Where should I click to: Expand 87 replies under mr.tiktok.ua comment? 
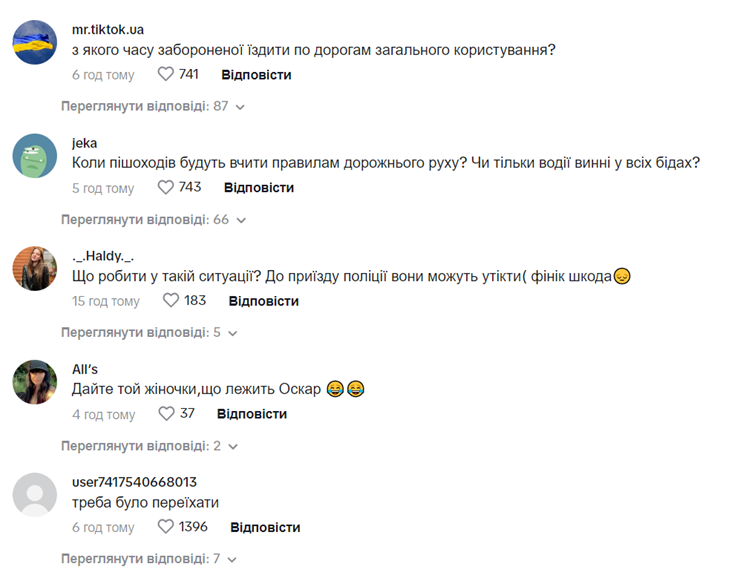(x=152, y=105)
